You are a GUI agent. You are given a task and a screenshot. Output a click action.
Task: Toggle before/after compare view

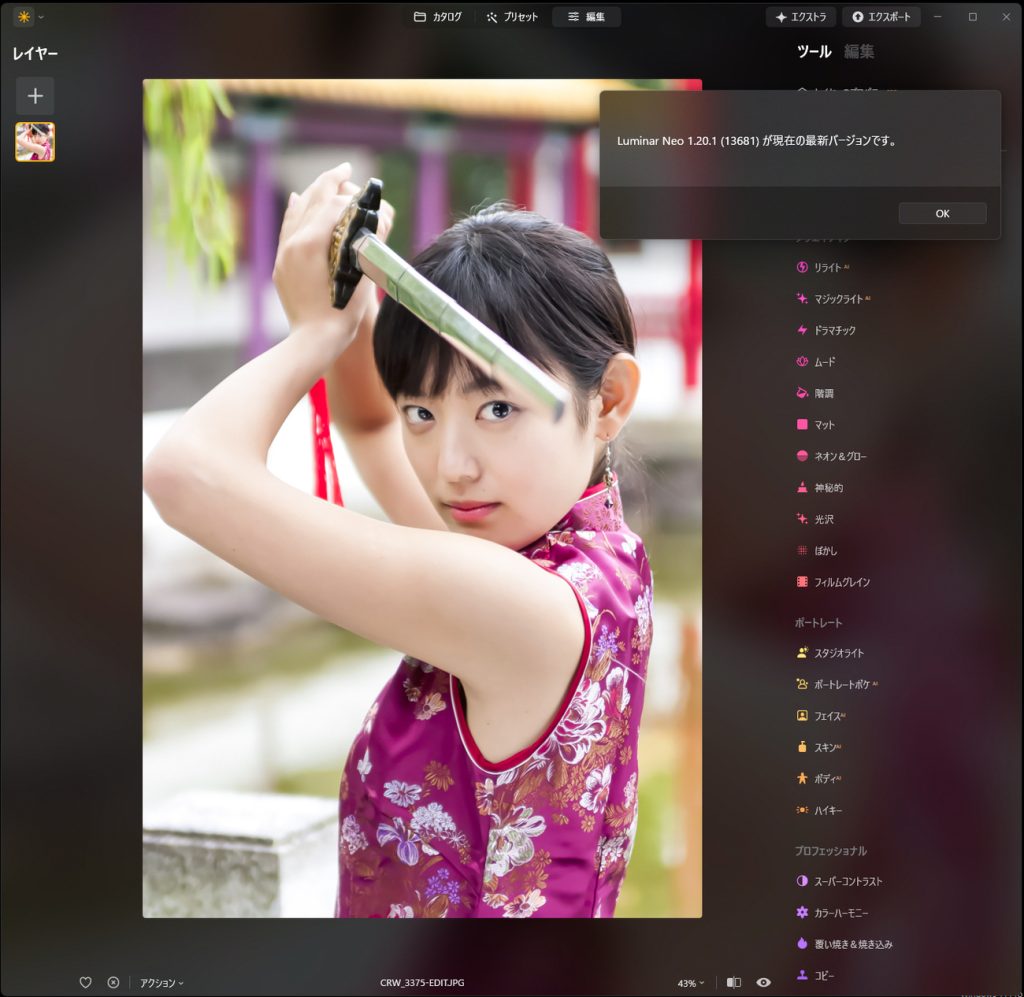click(734, 983)
